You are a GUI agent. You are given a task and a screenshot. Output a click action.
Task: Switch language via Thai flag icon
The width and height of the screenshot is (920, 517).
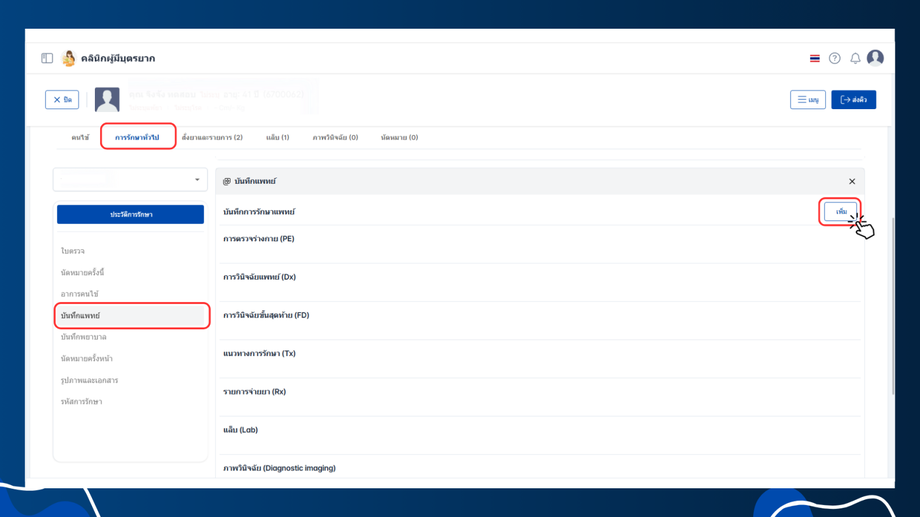(x=814, y=58)
